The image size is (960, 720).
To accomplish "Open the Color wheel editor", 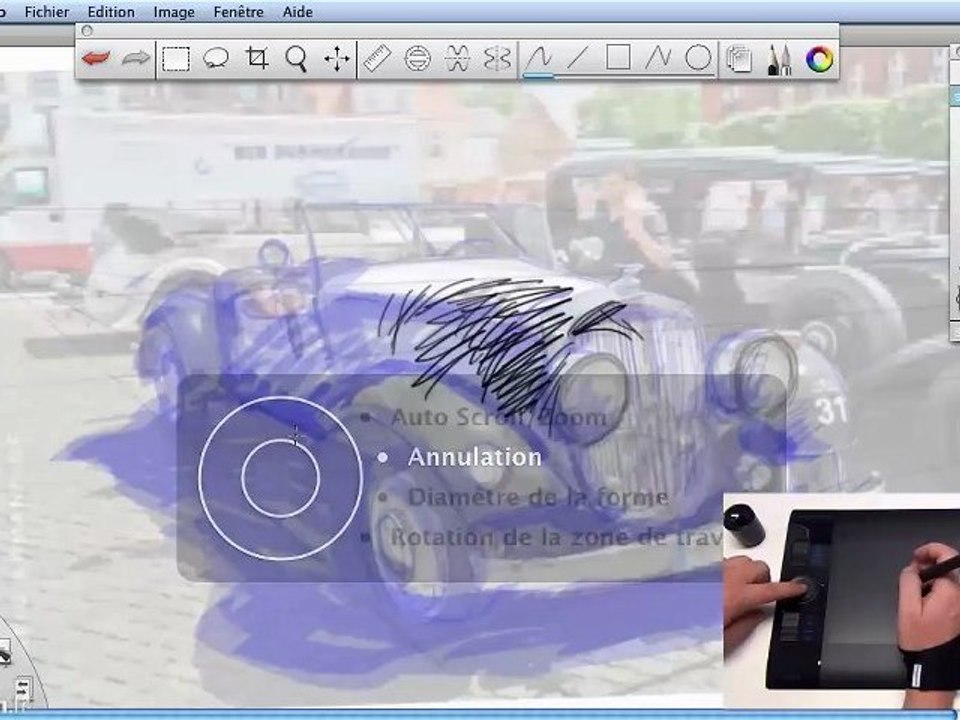I will click(x=819, y=59).
